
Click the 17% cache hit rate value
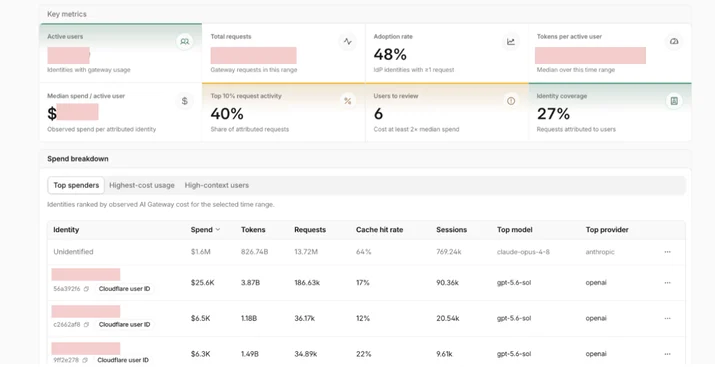click(x=363, y=283)
